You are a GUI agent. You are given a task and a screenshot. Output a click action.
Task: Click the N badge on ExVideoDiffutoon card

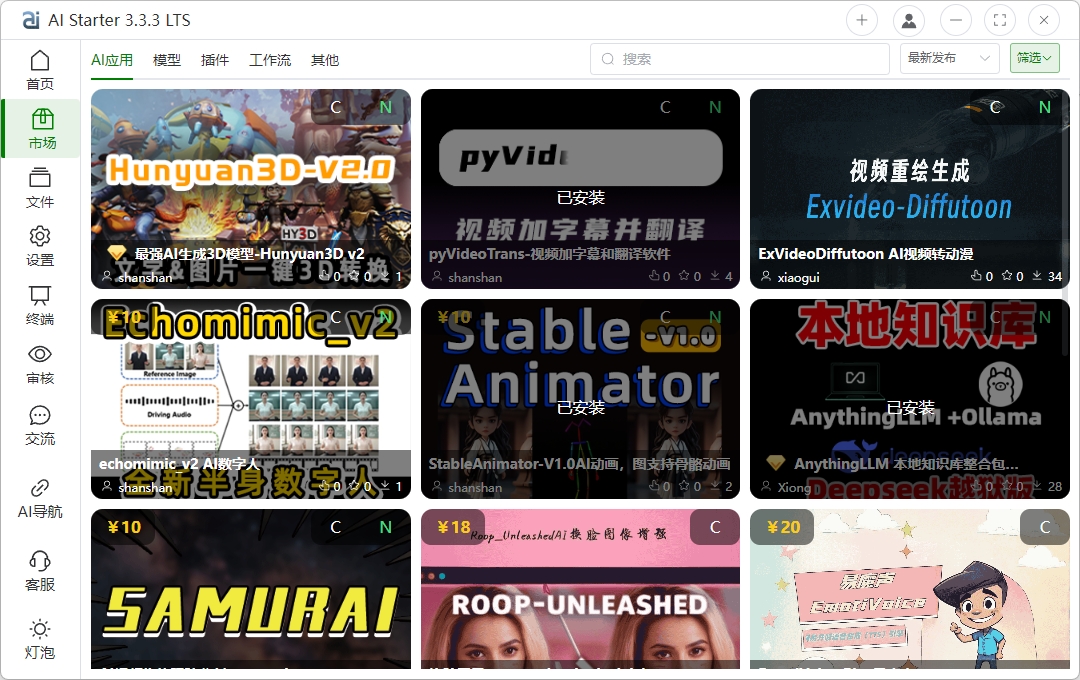point(1045,107)
